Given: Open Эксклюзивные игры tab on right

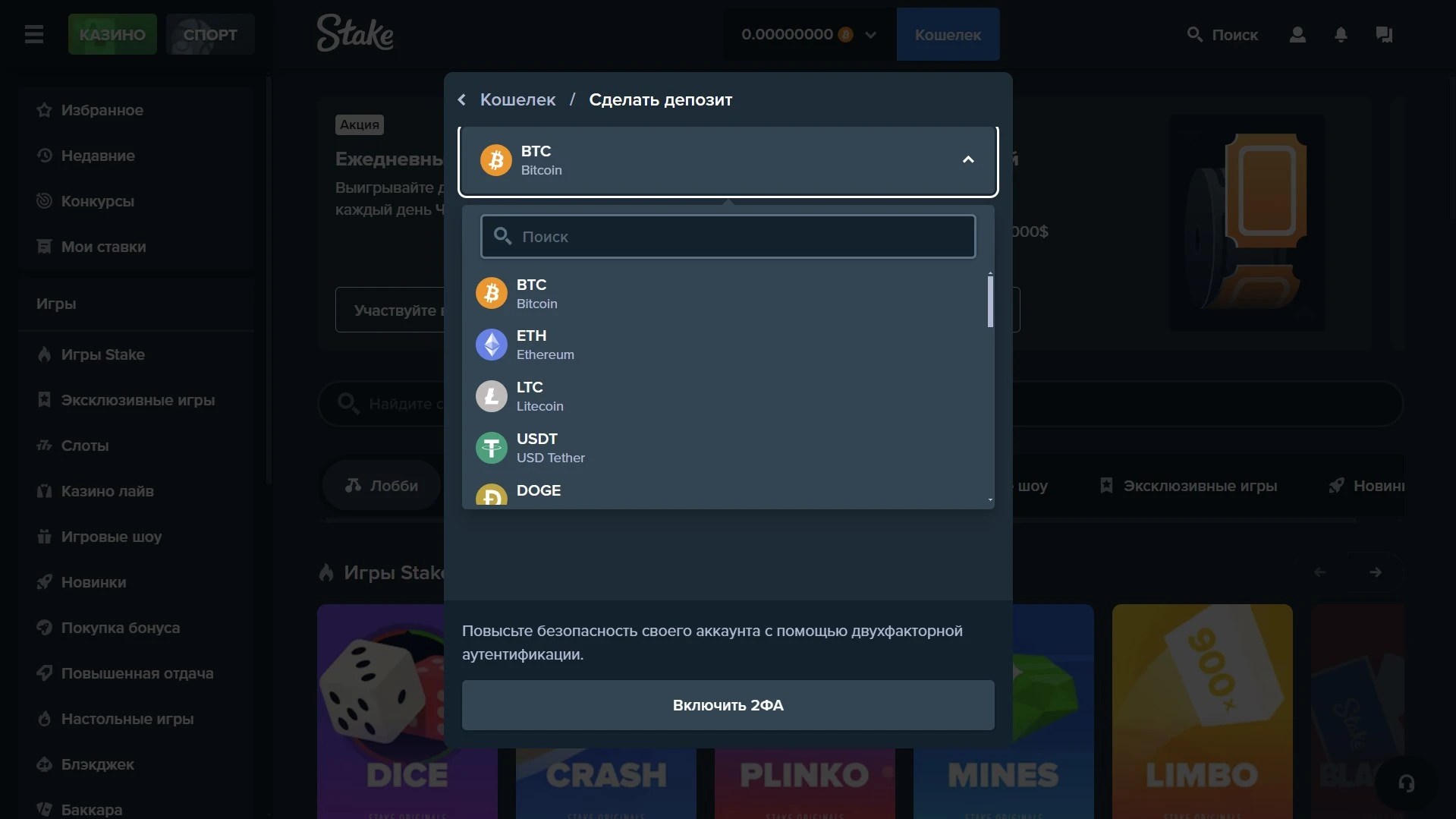Looking at the screenshot, I should click(x=1188, y=486).
